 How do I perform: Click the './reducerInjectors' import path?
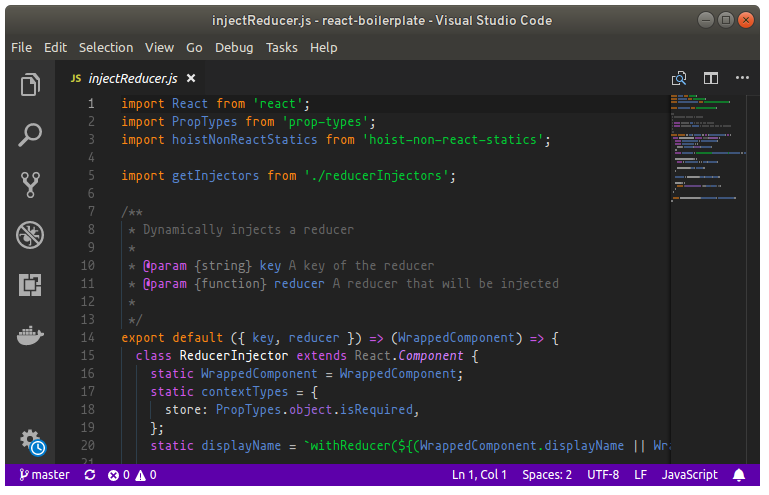(376, 176)
